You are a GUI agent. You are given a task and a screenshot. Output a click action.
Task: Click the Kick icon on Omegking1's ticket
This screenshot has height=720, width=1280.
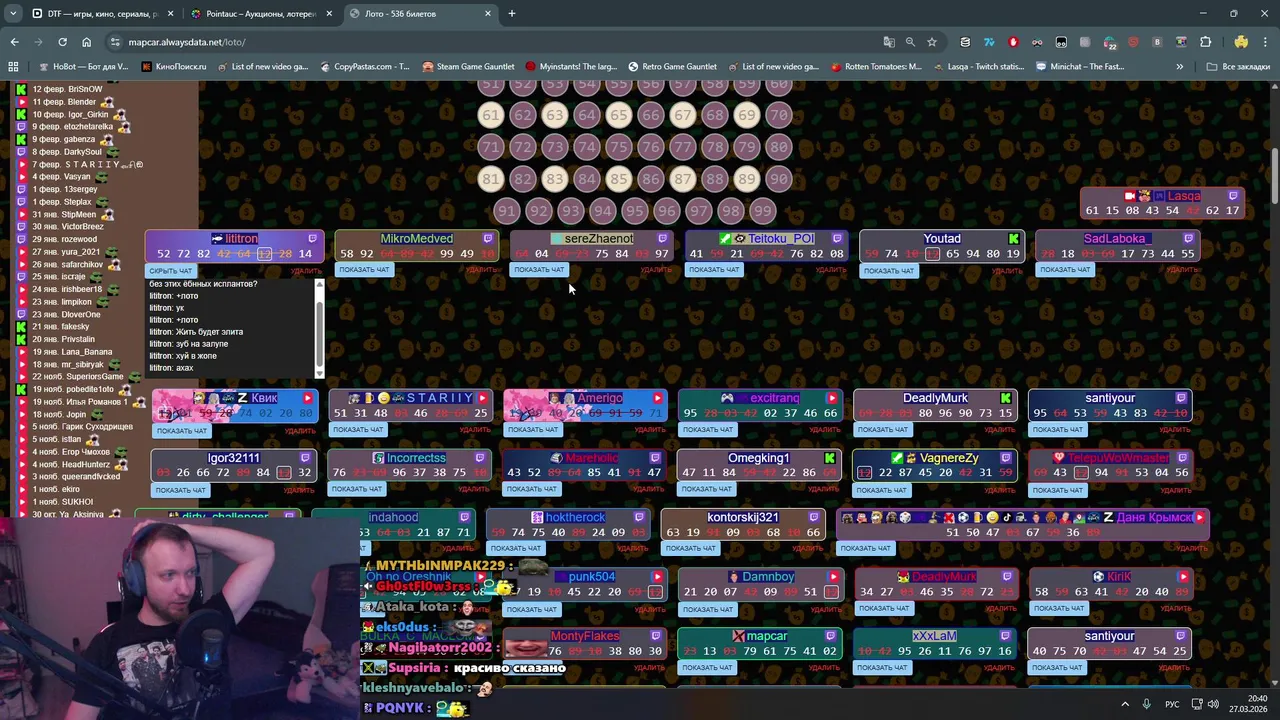tap(830, 458)
